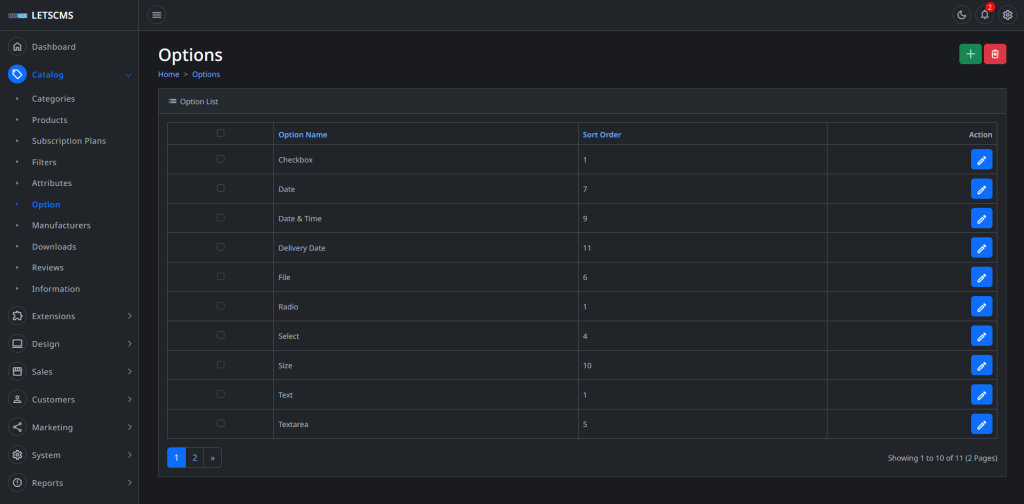
Task: Open Subscription Plans in Catalog menu
Action: [x=68, y=141]
